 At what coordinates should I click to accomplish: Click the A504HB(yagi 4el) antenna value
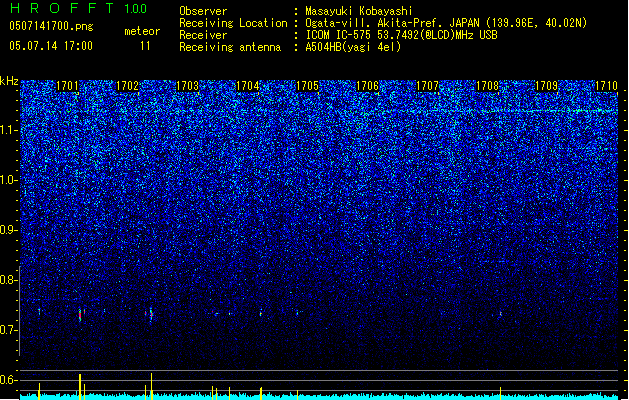pyautogui.click(x=353, y=47)
